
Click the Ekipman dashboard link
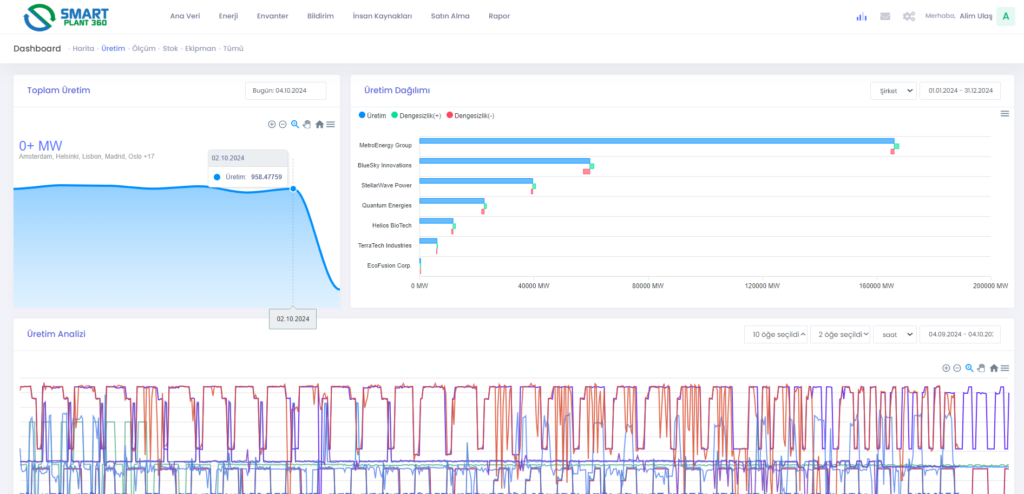pyautogui.click(x=199, y=48)
